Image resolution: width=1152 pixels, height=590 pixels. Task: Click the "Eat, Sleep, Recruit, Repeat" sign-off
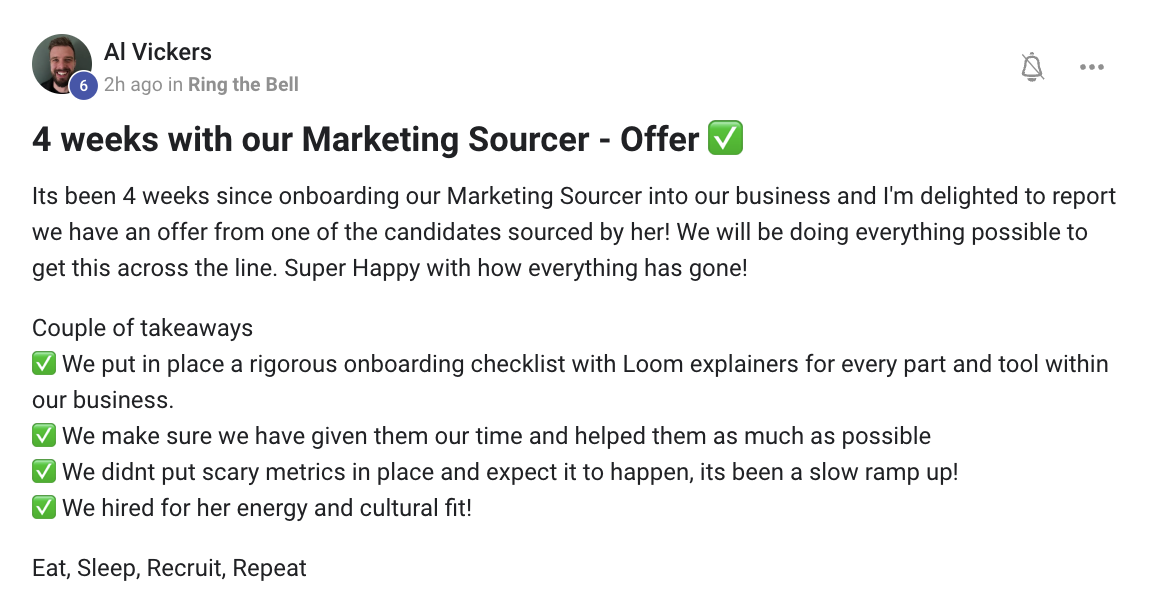(x=169, y=569)
